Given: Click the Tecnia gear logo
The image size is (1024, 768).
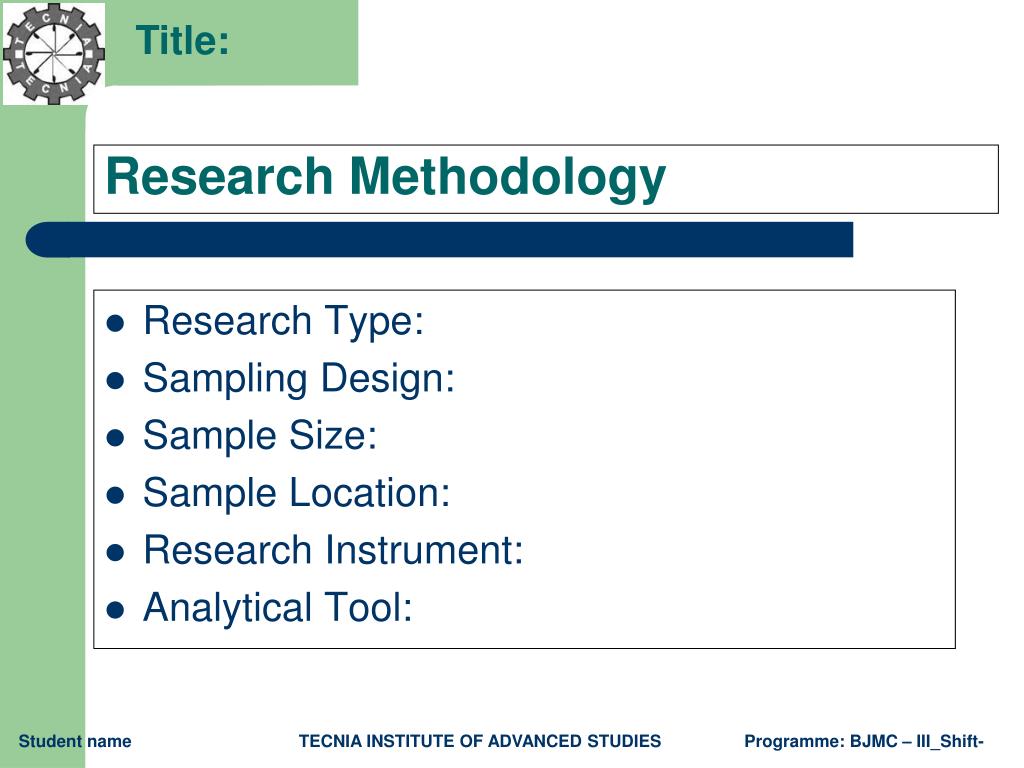Looking at the screenshot, I should (54, 53).
